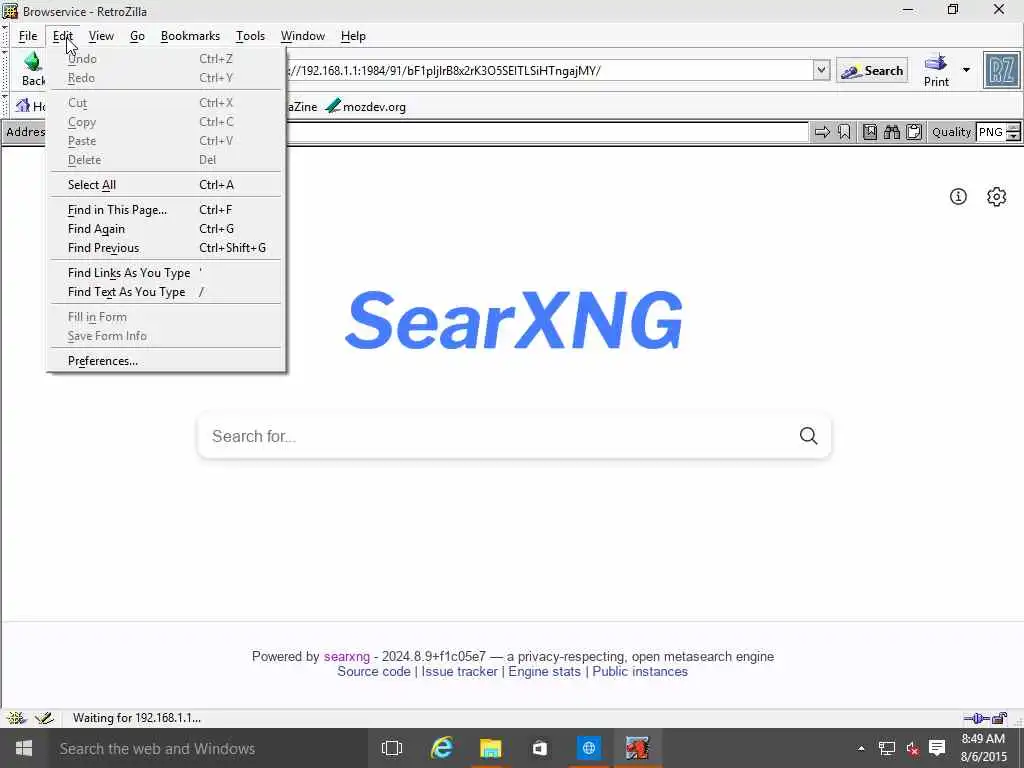
Task: Choose Find in This Page from Edit menu
Action: pyautogui.click(x=166, y=210)
